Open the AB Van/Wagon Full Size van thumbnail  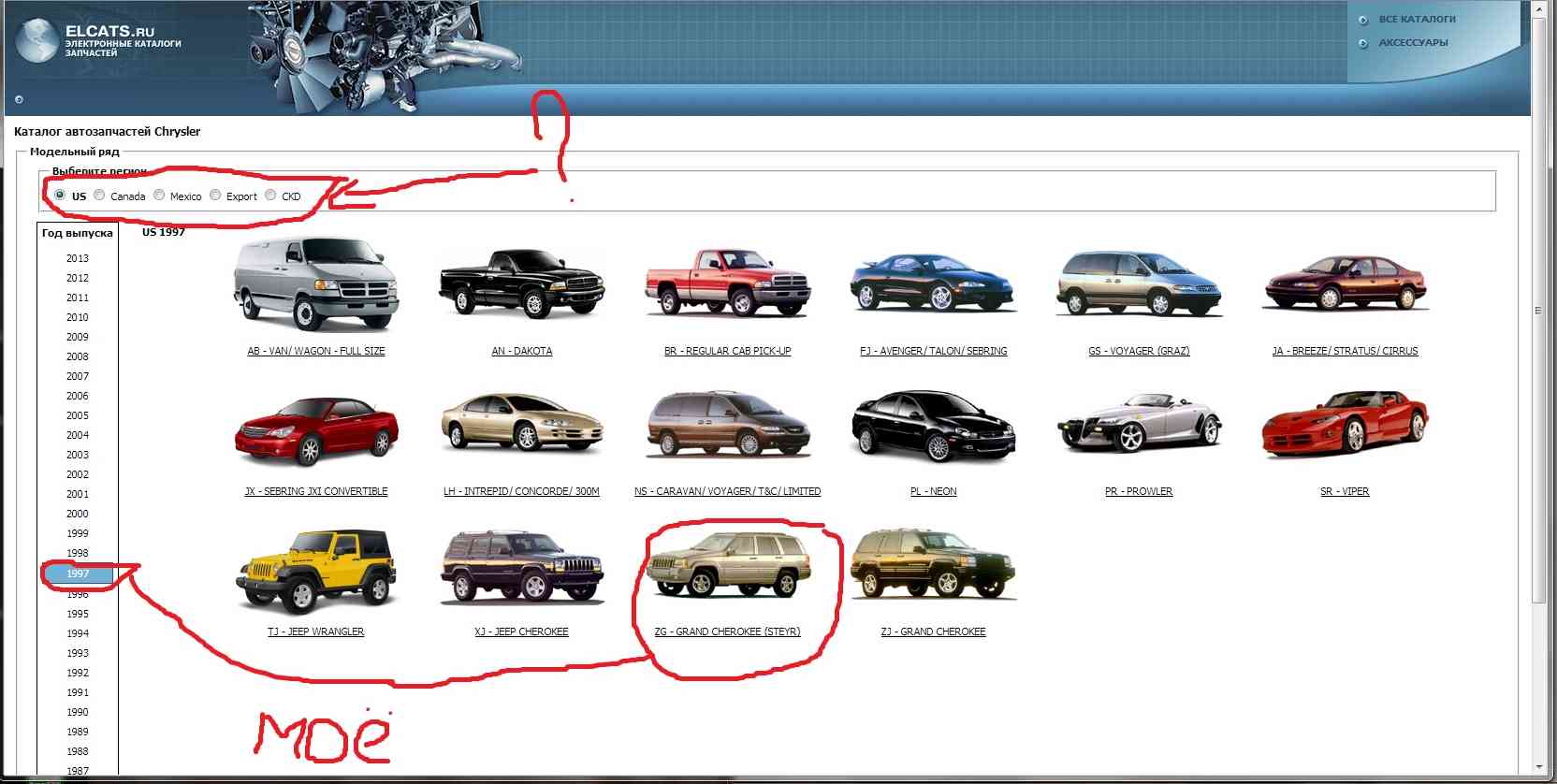pos(315,284)
